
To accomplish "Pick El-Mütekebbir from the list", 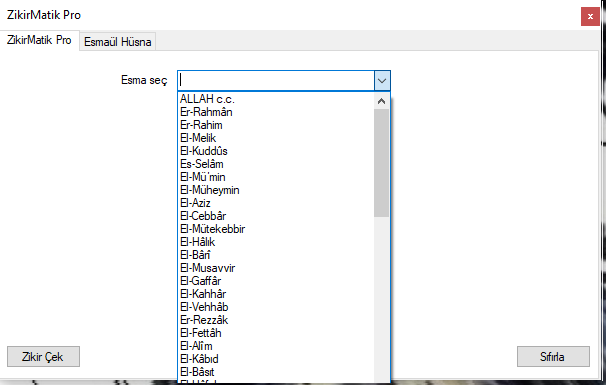I will 276,229.
